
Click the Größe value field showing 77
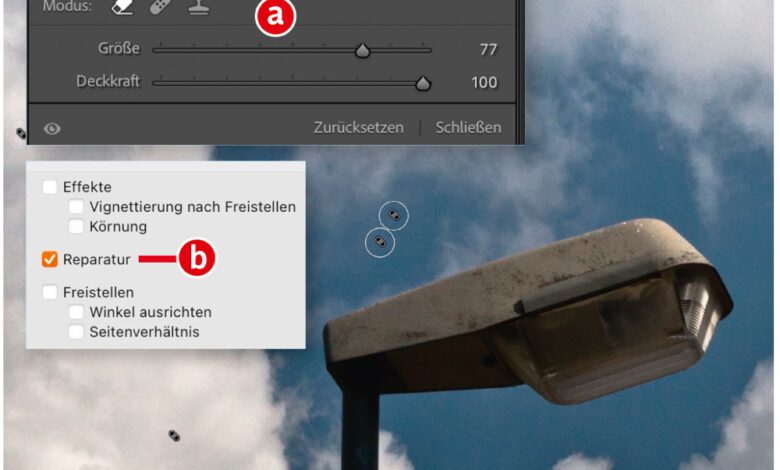point(487,50)
